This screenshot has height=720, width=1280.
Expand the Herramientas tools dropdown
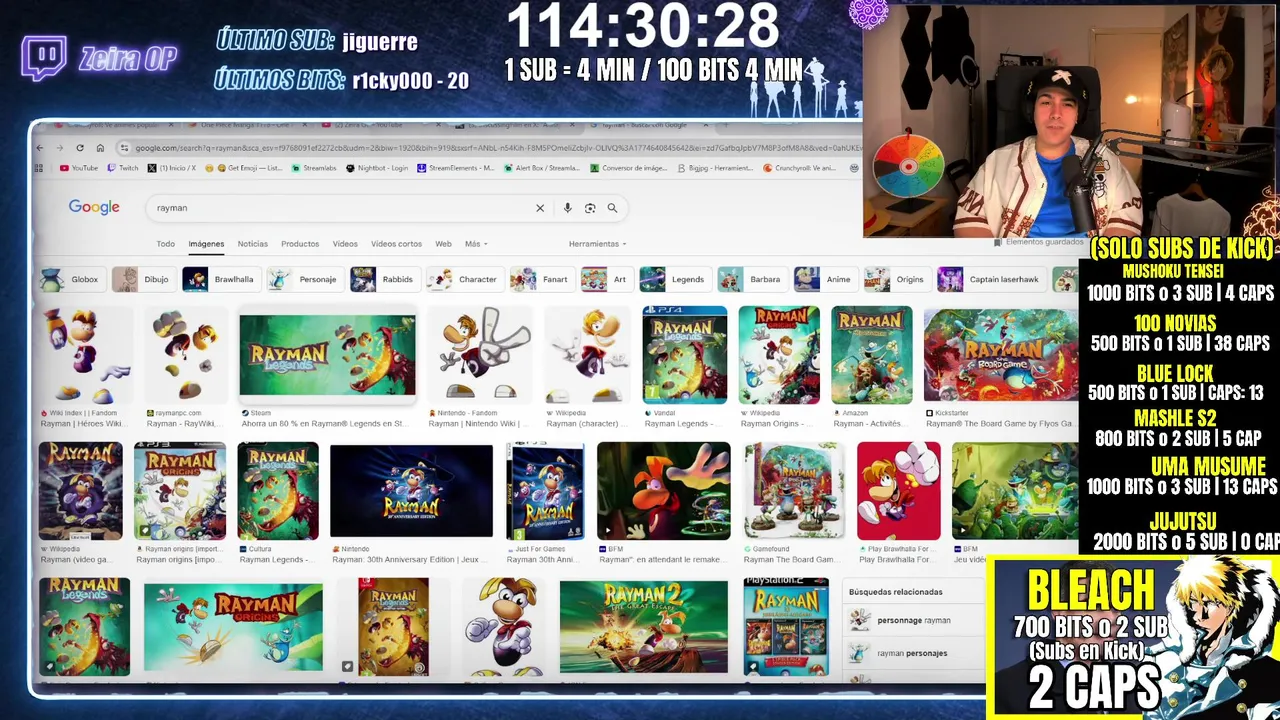[598, 244]
